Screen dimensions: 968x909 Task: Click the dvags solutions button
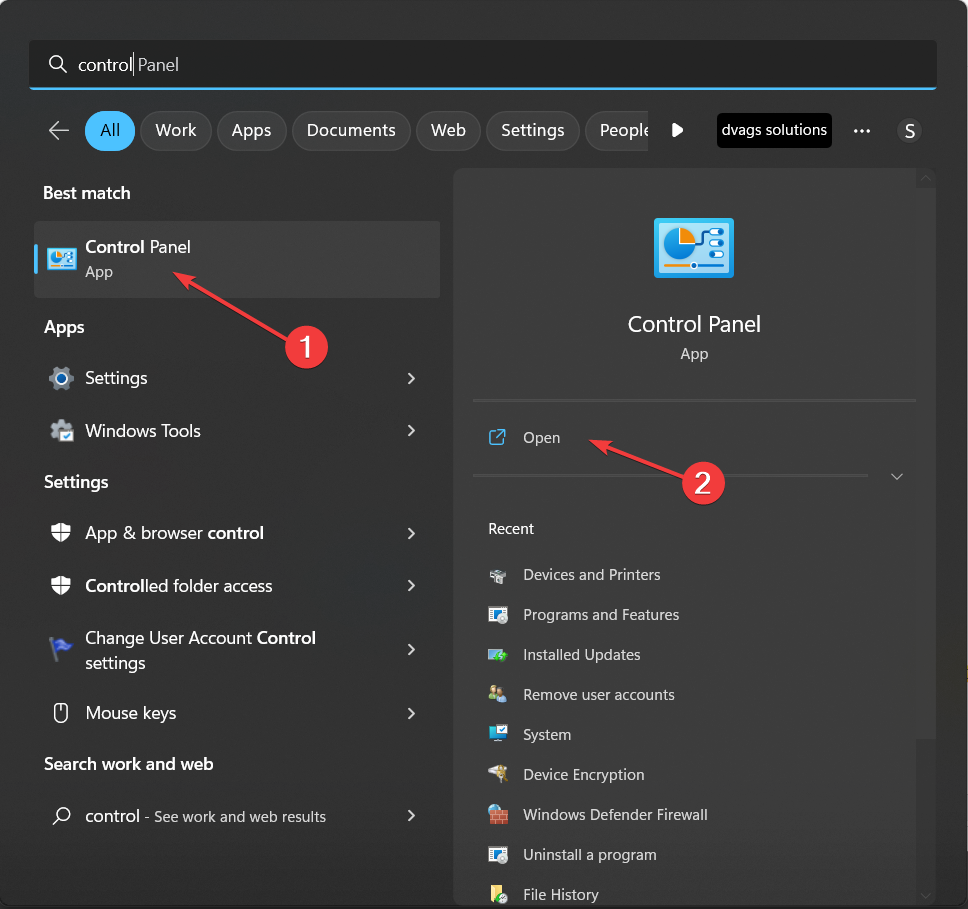pyautogui.click(x=774, y=130)
